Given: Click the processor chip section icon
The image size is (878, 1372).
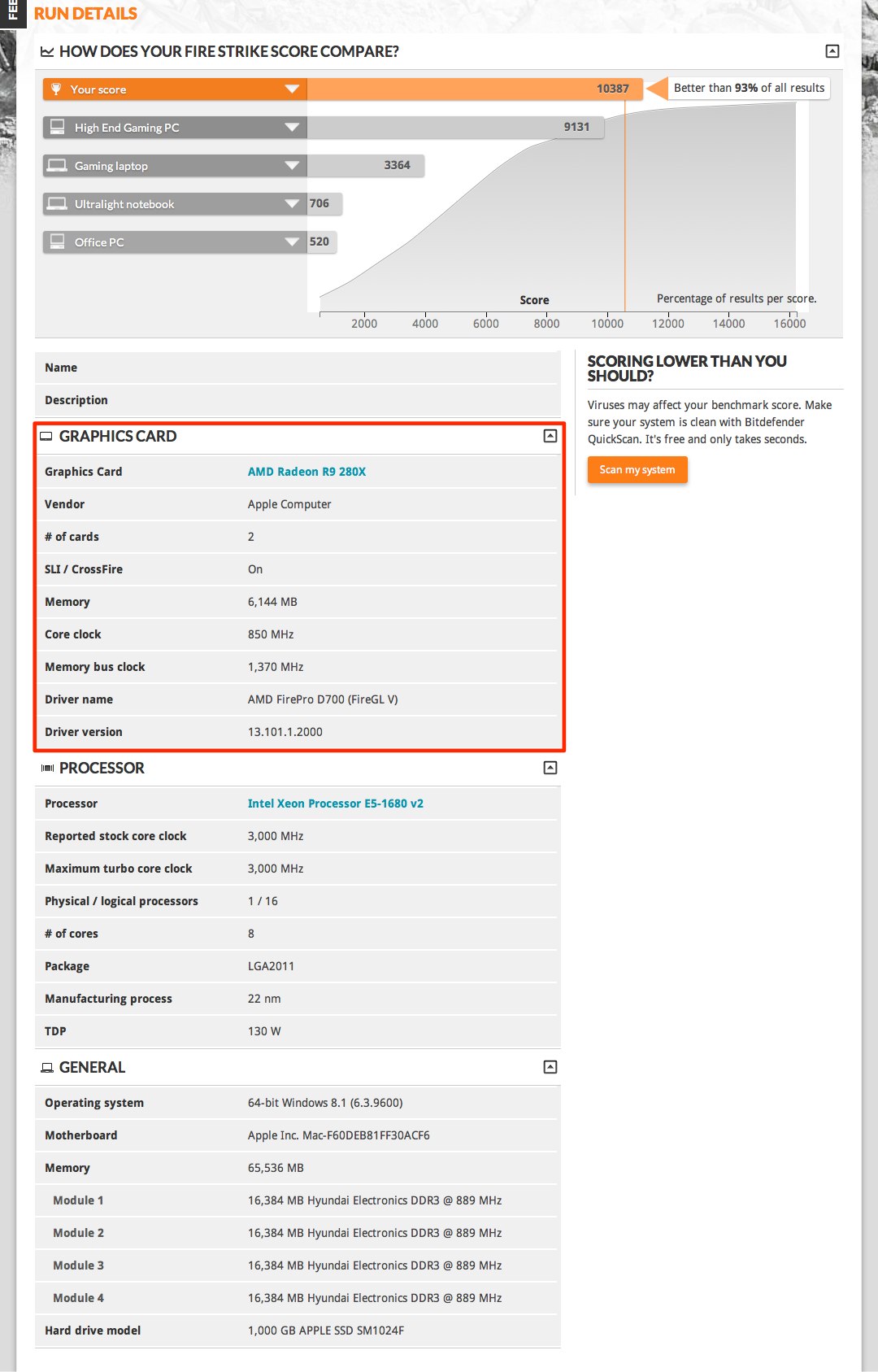Looking at the screenshot, I should pyautogui.click(x=47, y=768).
